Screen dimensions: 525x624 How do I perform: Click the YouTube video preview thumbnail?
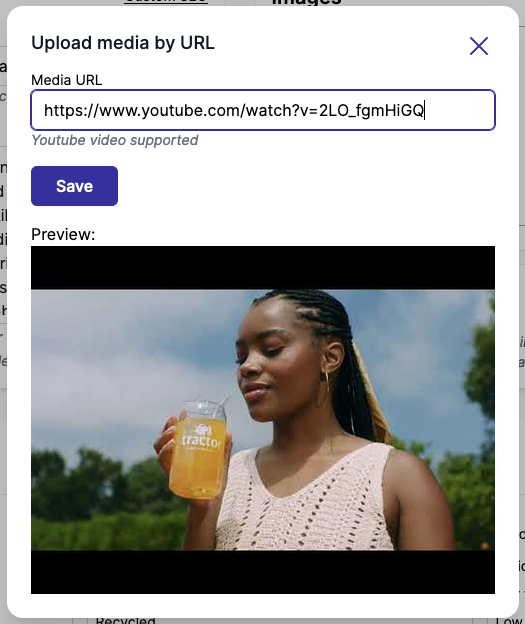[263, 420]
